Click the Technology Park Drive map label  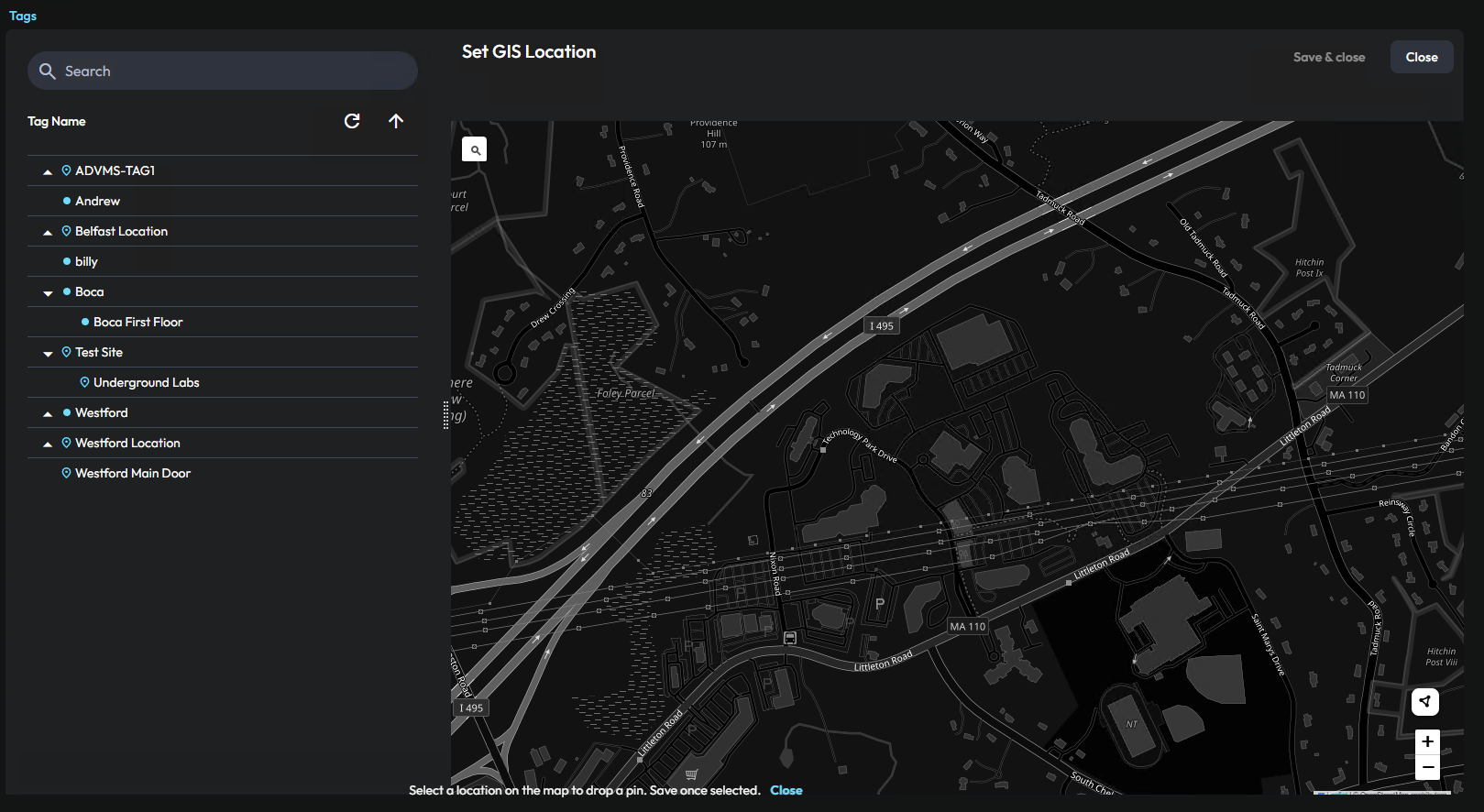pos(860,444)
